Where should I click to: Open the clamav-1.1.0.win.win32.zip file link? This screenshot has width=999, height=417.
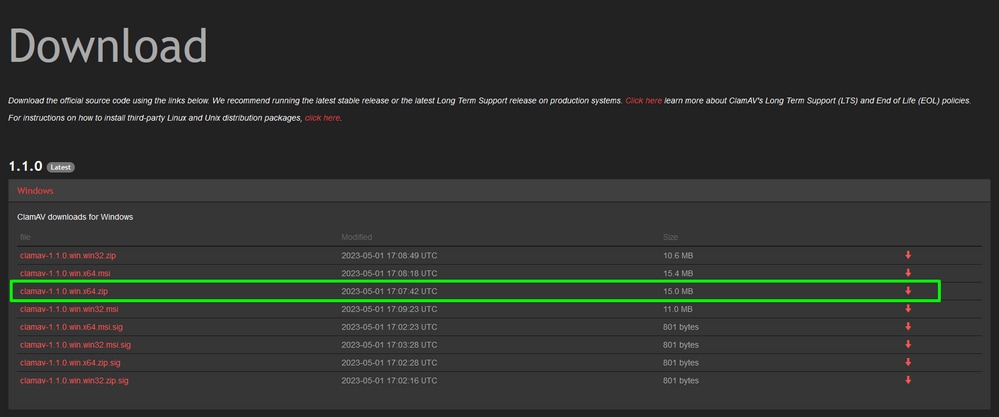point(68,255)
